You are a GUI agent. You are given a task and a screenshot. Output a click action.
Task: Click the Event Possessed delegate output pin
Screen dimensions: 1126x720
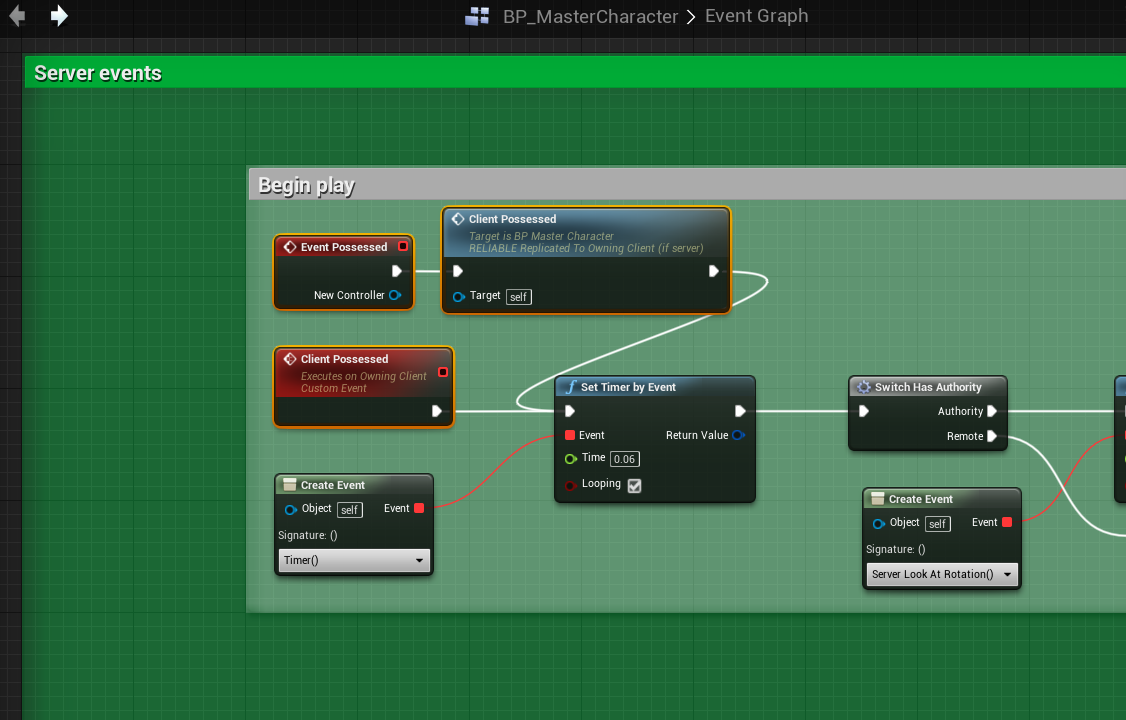403,246
